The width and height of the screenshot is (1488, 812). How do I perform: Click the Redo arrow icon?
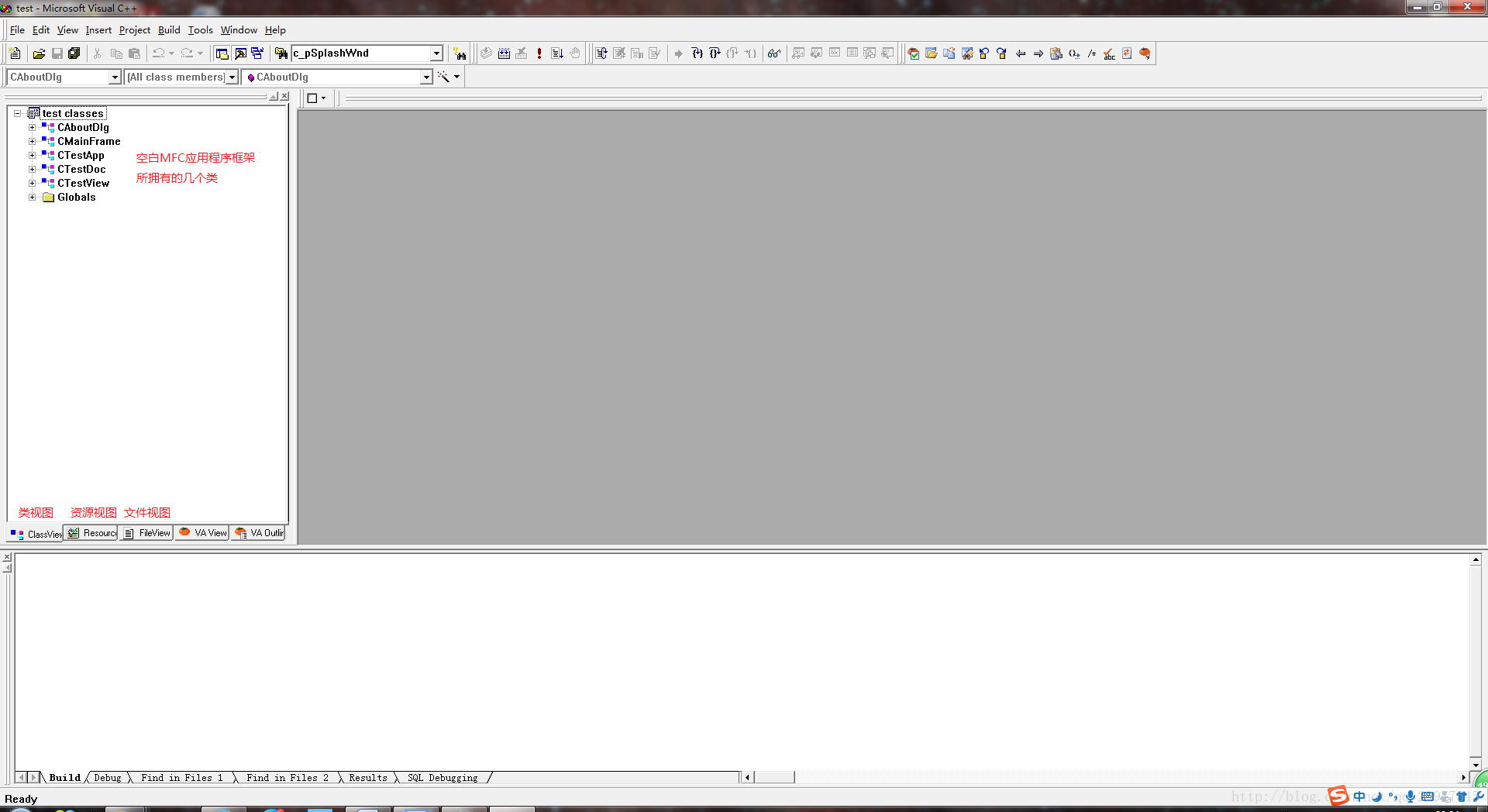187,53
